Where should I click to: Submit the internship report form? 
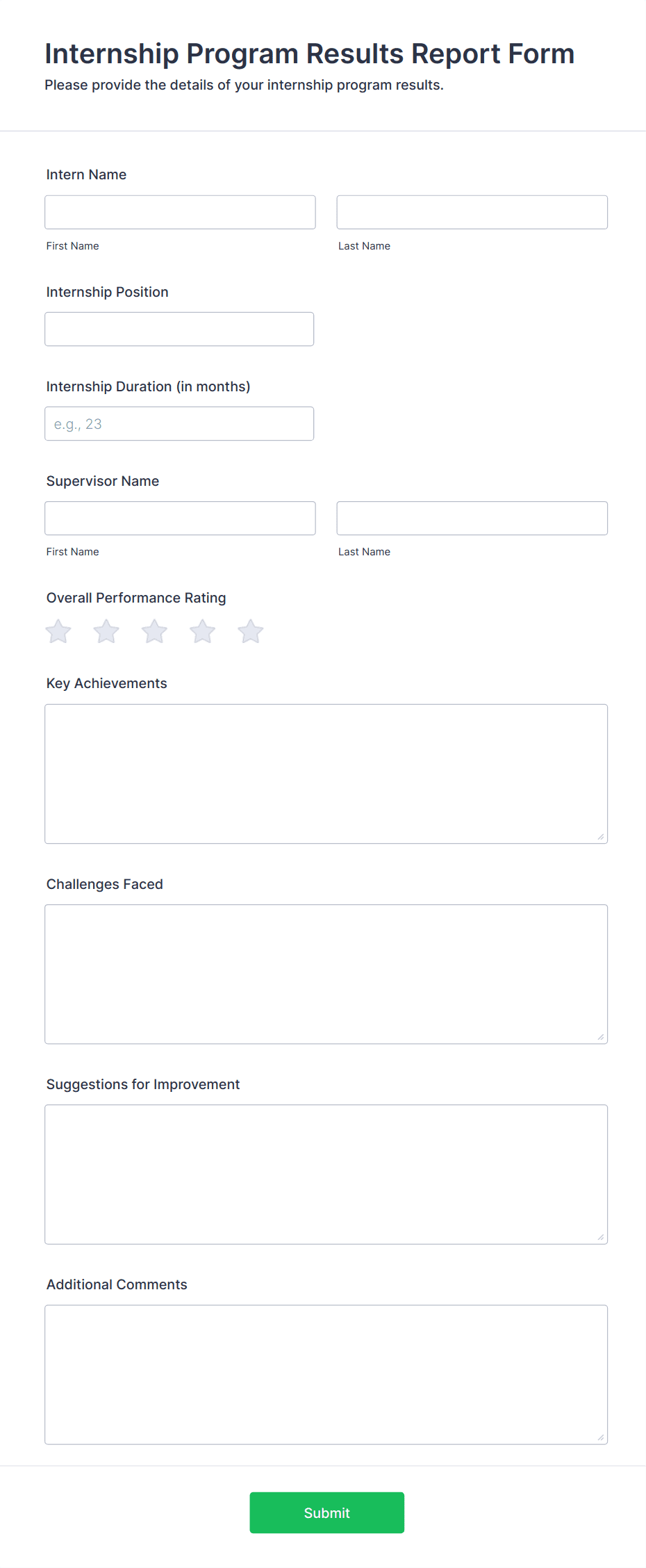pos(327,1512)
